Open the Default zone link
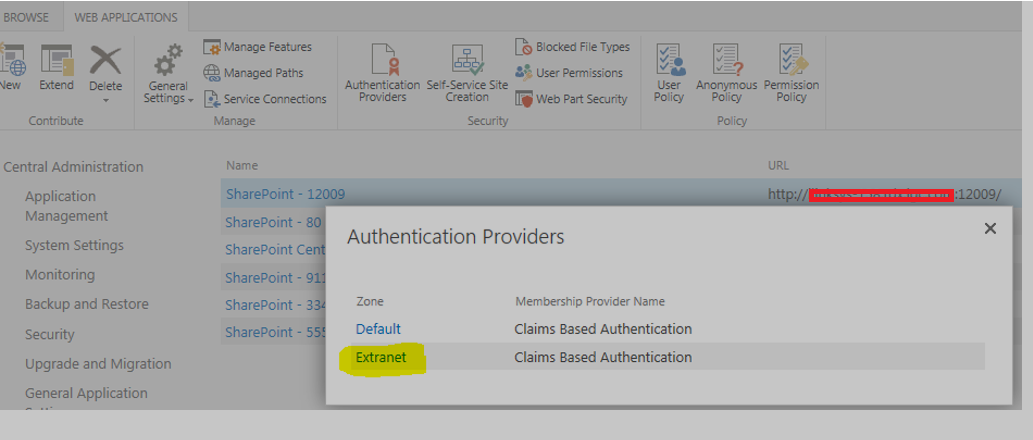1033x440 pixels. tap(378, 329)
